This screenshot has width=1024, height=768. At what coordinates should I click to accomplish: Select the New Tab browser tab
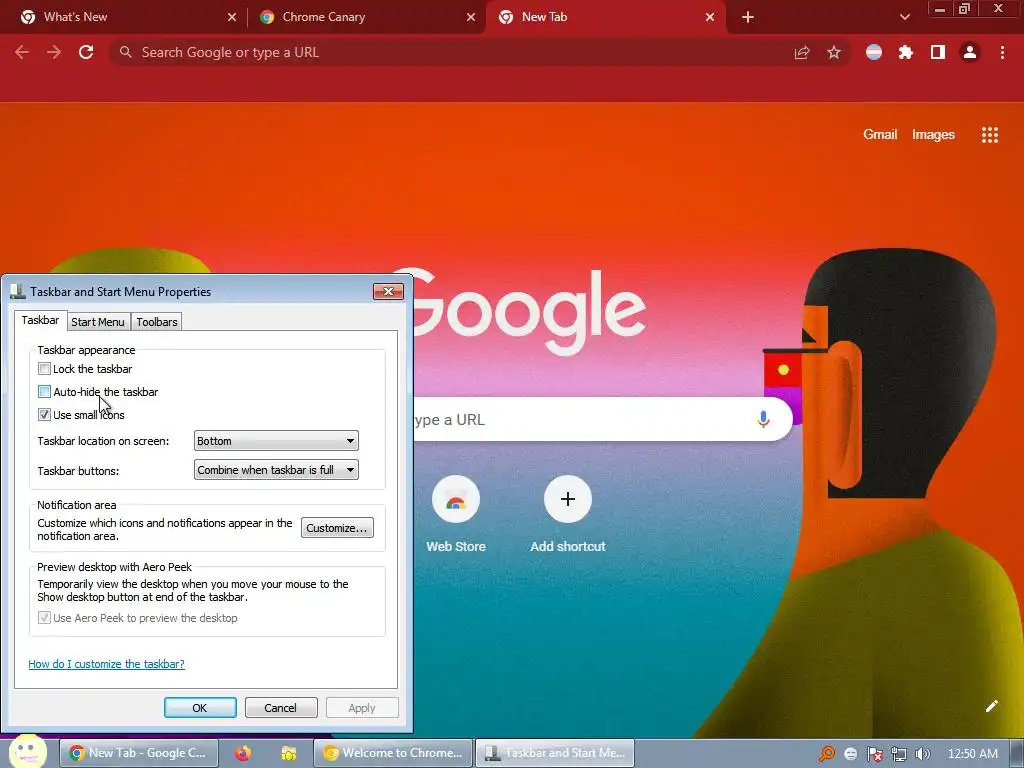click(x=605, y=17)
